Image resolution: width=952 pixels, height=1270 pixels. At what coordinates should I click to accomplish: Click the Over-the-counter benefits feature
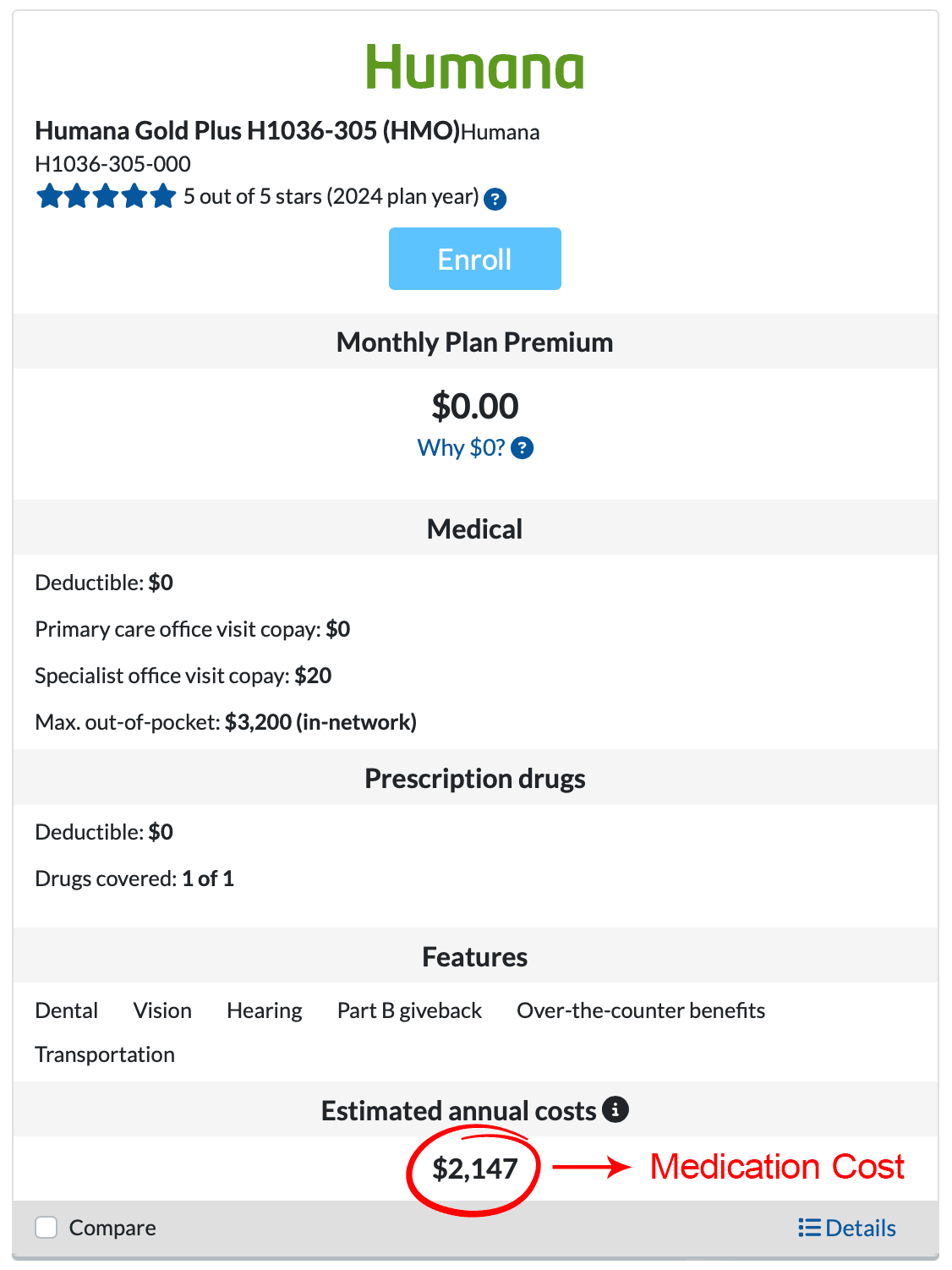641,1010
